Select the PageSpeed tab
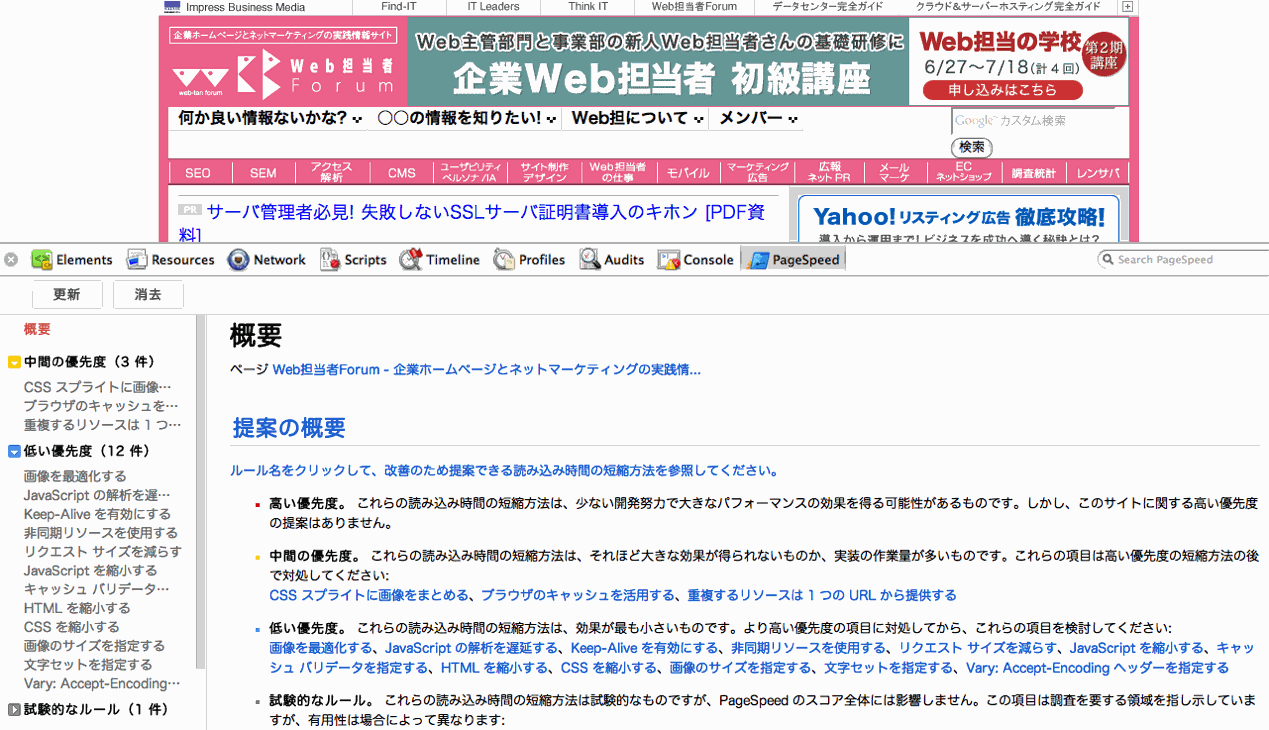Image resolution: width=1269 pixels, height=730 pixels. pyautogui.click(x=793, y=260)
